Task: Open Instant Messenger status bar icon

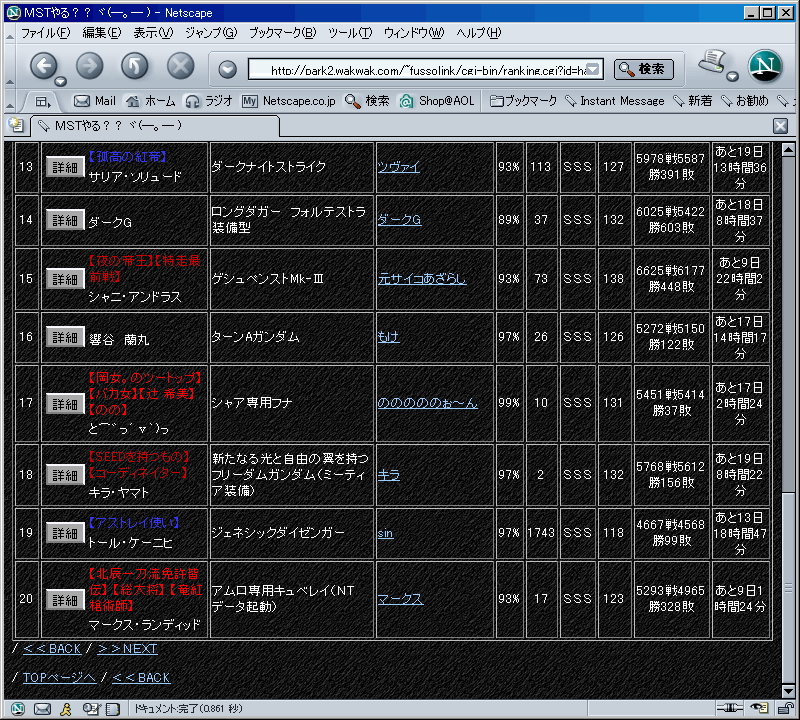Action: pyautogui.click(x=66, y=708)
